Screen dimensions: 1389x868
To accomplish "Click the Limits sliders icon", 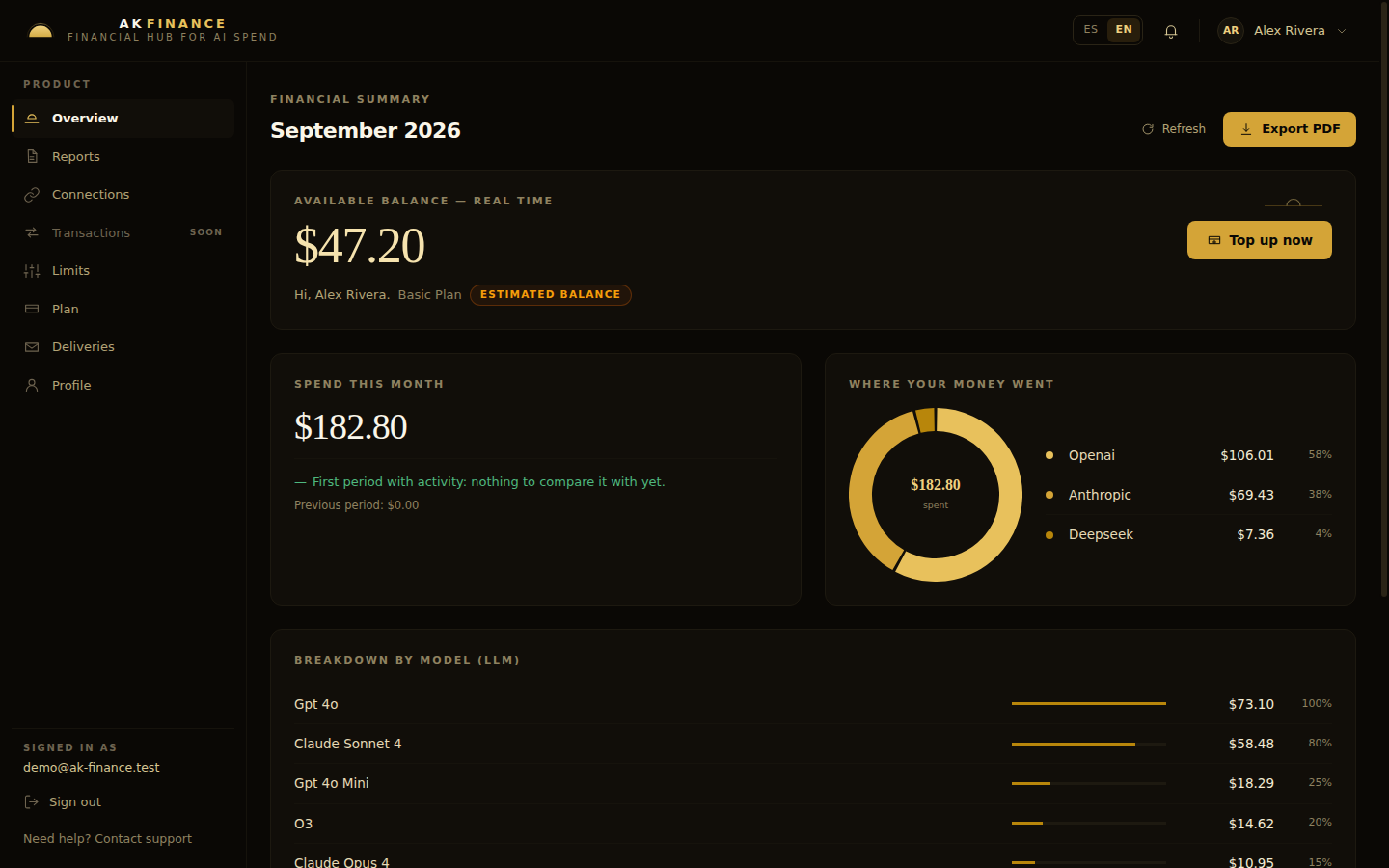I will [x=32, y=271].
